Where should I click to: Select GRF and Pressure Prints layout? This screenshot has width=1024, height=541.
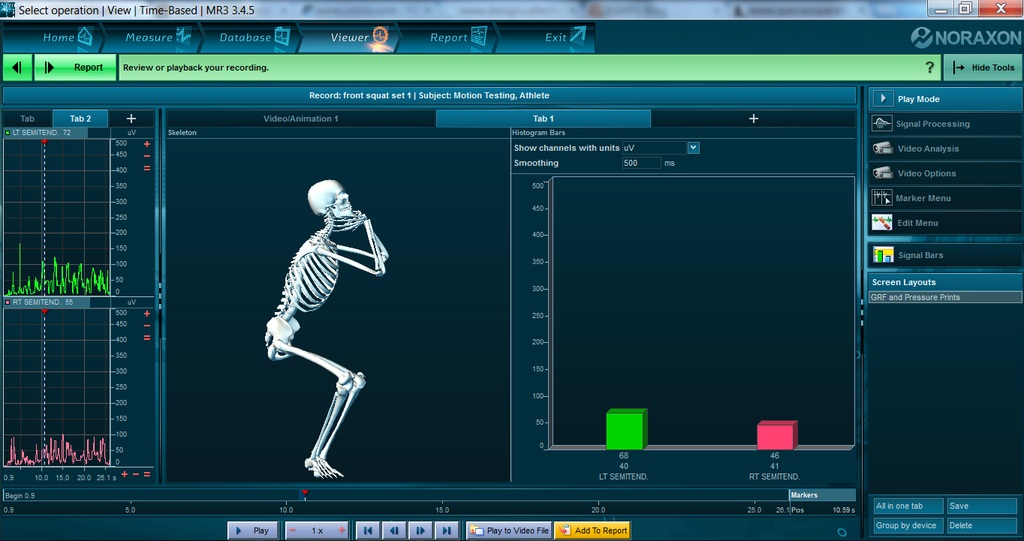click(x=945, y=297)
